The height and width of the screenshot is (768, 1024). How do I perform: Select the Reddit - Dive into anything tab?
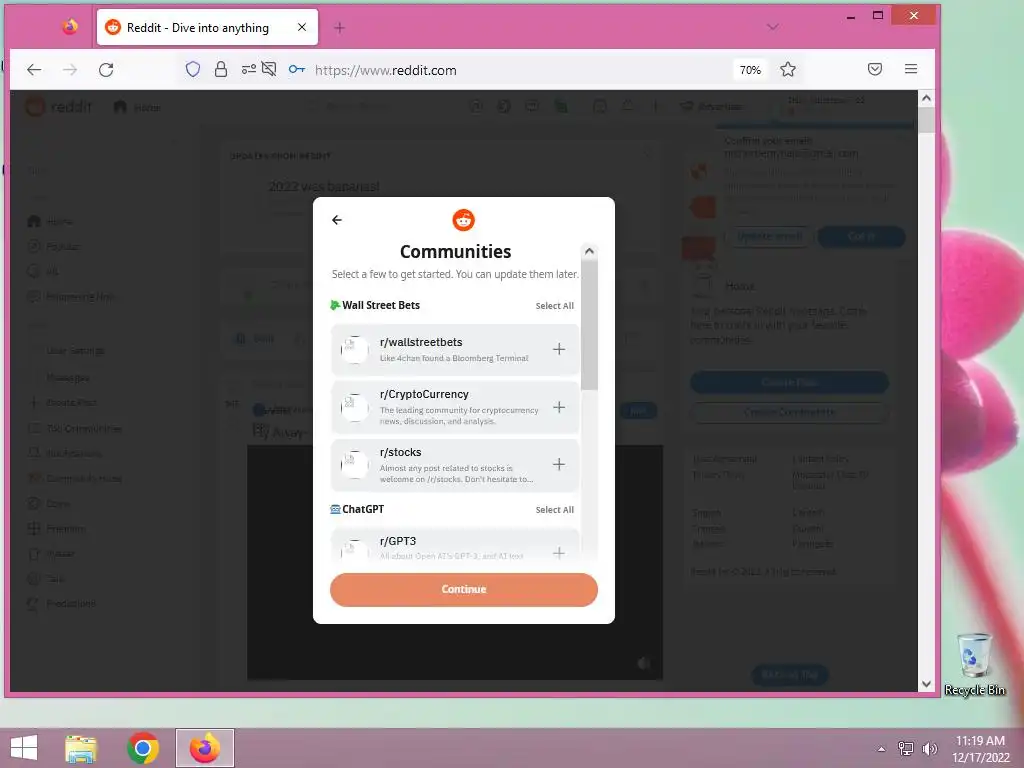tap(207, 27)
